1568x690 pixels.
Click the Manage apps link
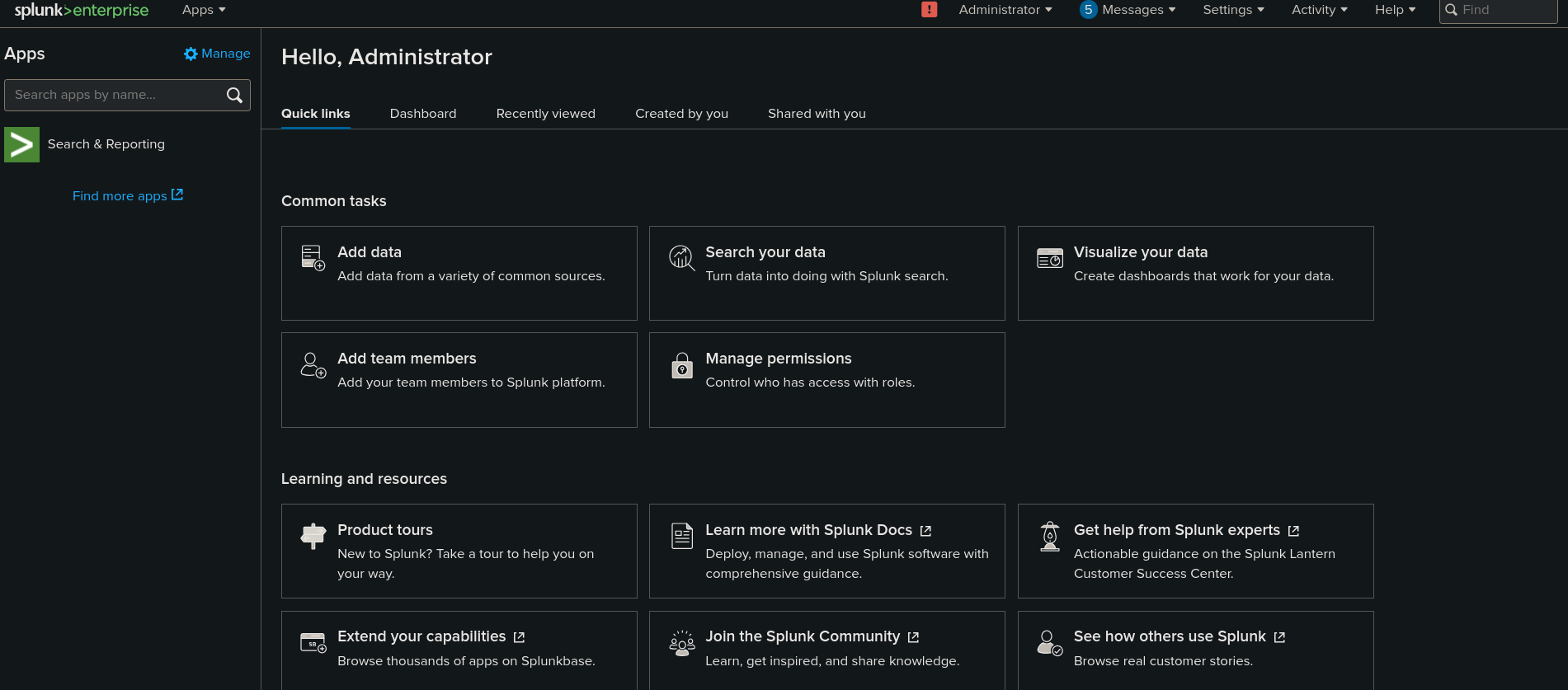pyautogui.click(x=217, y=54)
